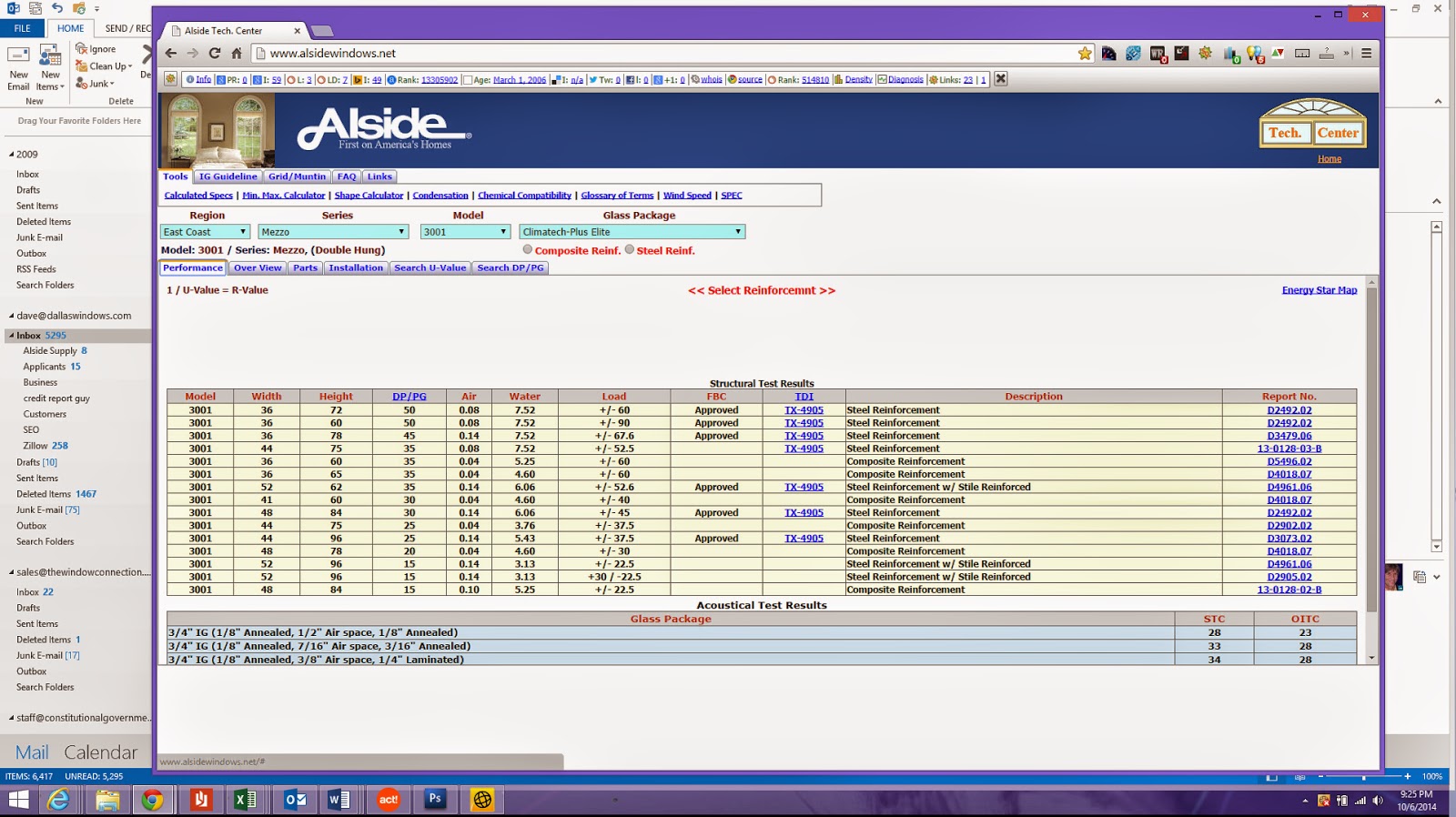This screenshot has height=817, width=1456.
Task: Open the Region dropdown showing East Coast
Action: pyautogui.click(x=205, y=232)
